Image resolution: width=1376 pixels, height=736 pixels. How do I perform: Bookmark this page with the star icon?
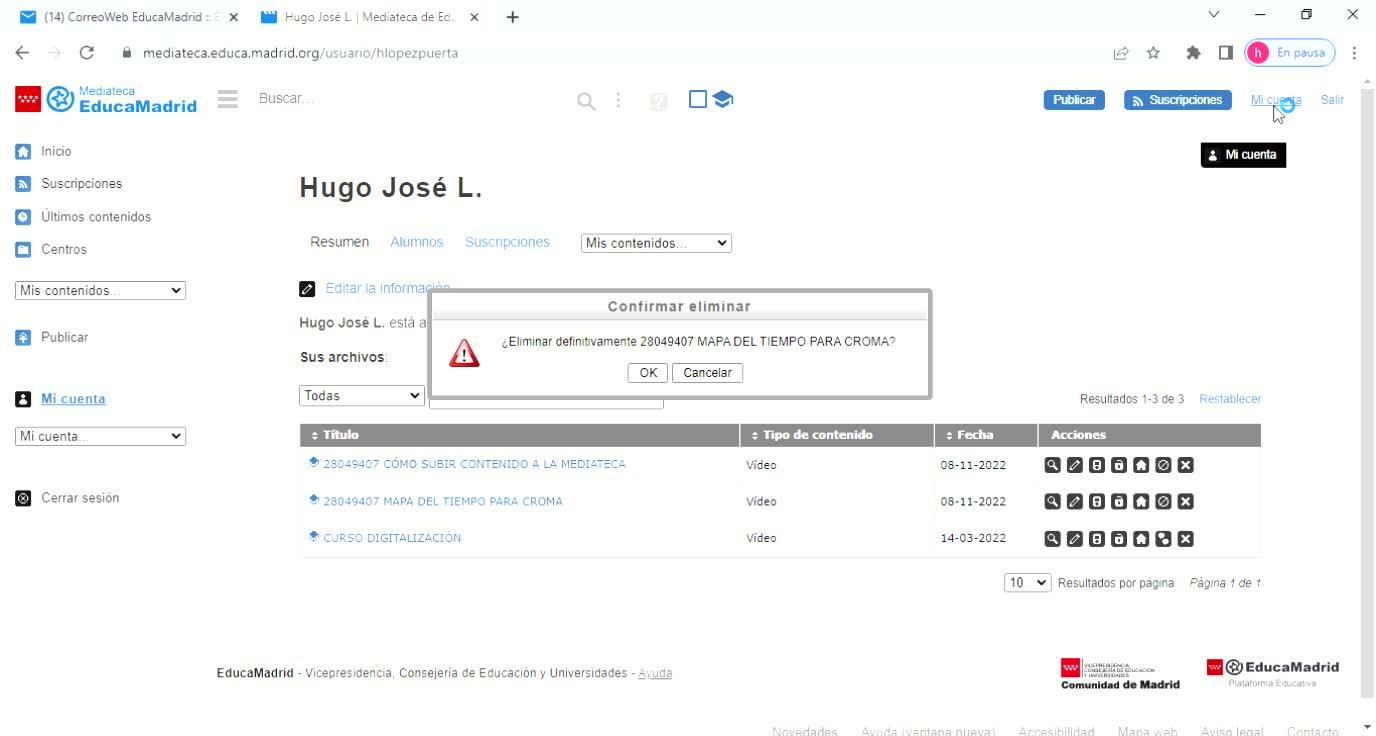tap(1153, 53)
